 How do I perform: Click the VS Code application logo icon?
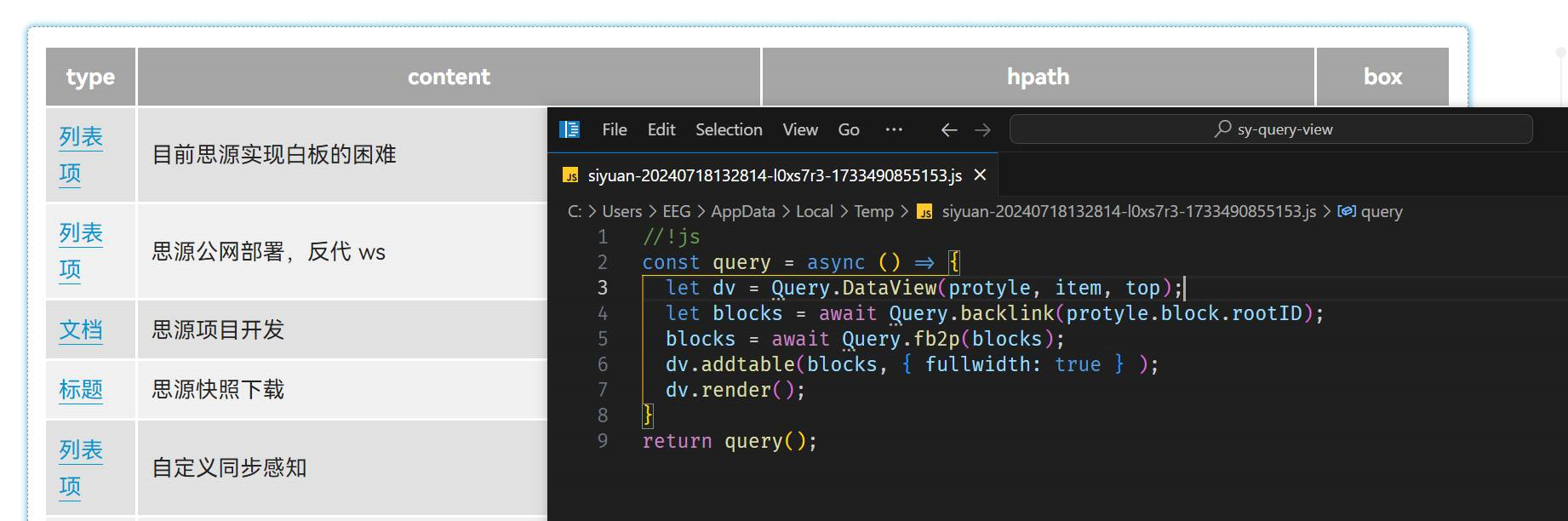[x=569, y=129]
